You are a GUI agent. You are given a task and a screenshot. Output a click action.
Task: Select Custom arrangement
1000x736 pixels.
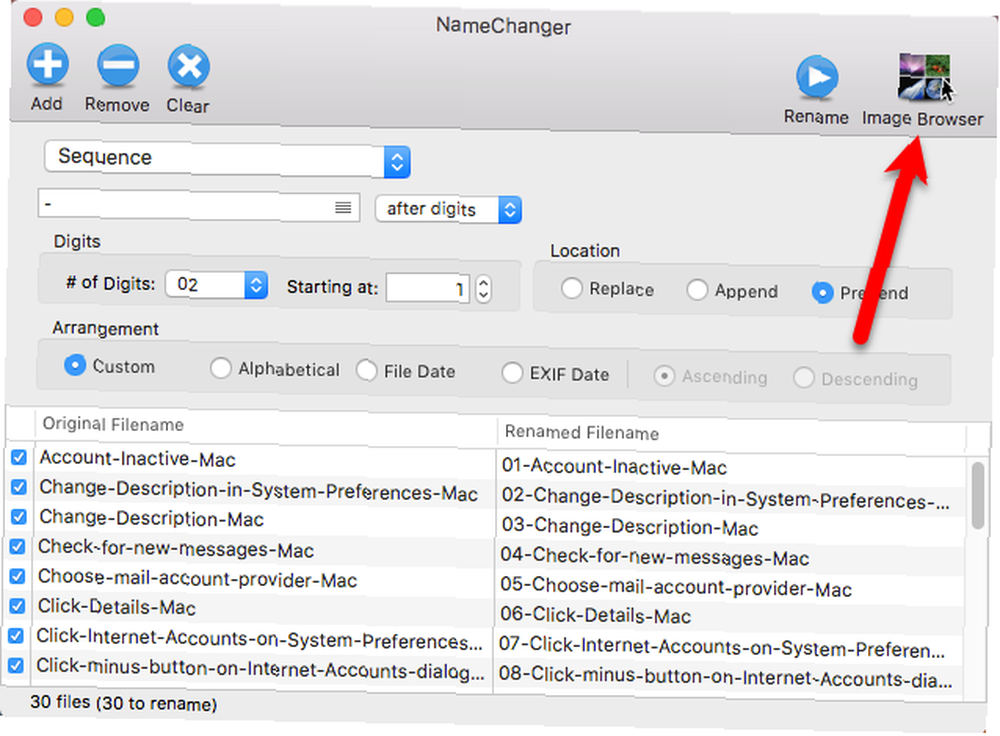(x=75, y=365)
